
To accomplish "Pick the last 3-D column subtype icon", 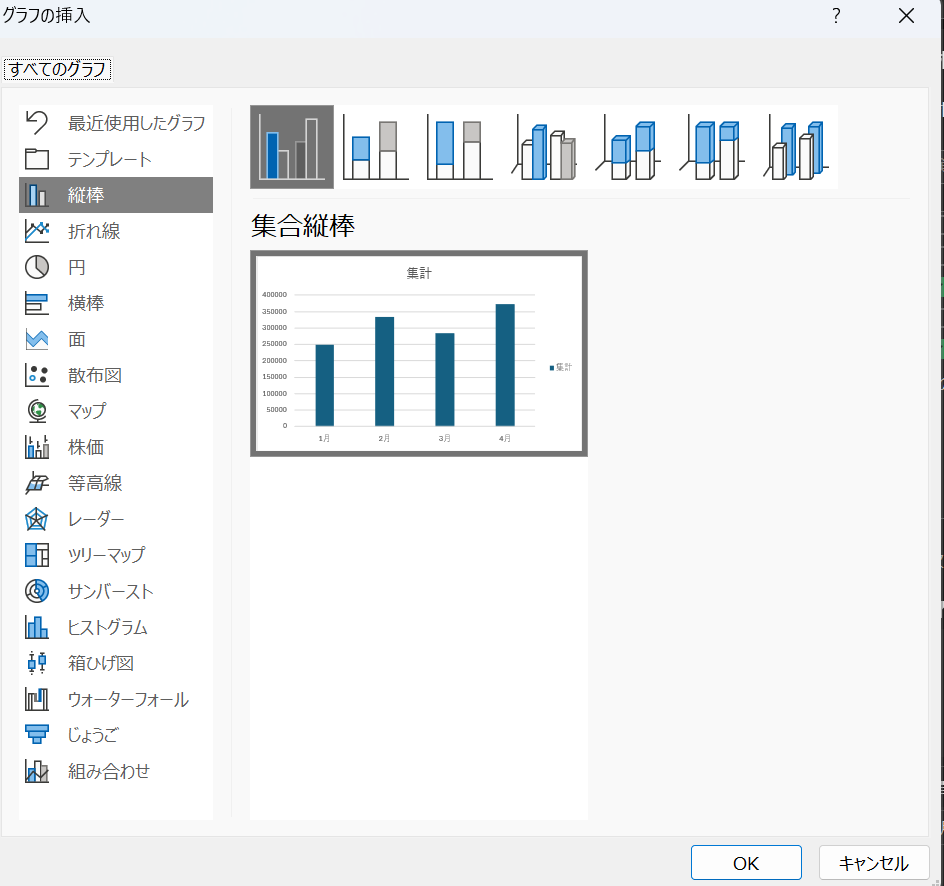I will tap(796, 148).
